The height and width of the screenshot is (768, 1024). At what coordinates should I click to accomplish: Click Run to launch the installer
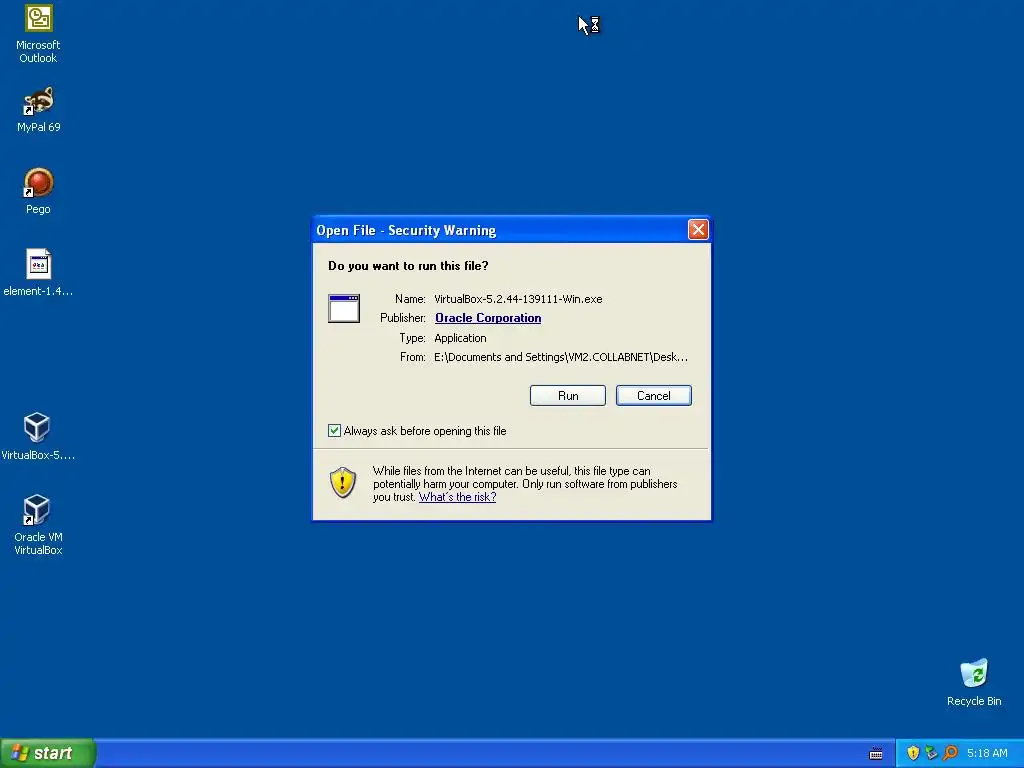(568, 396)
